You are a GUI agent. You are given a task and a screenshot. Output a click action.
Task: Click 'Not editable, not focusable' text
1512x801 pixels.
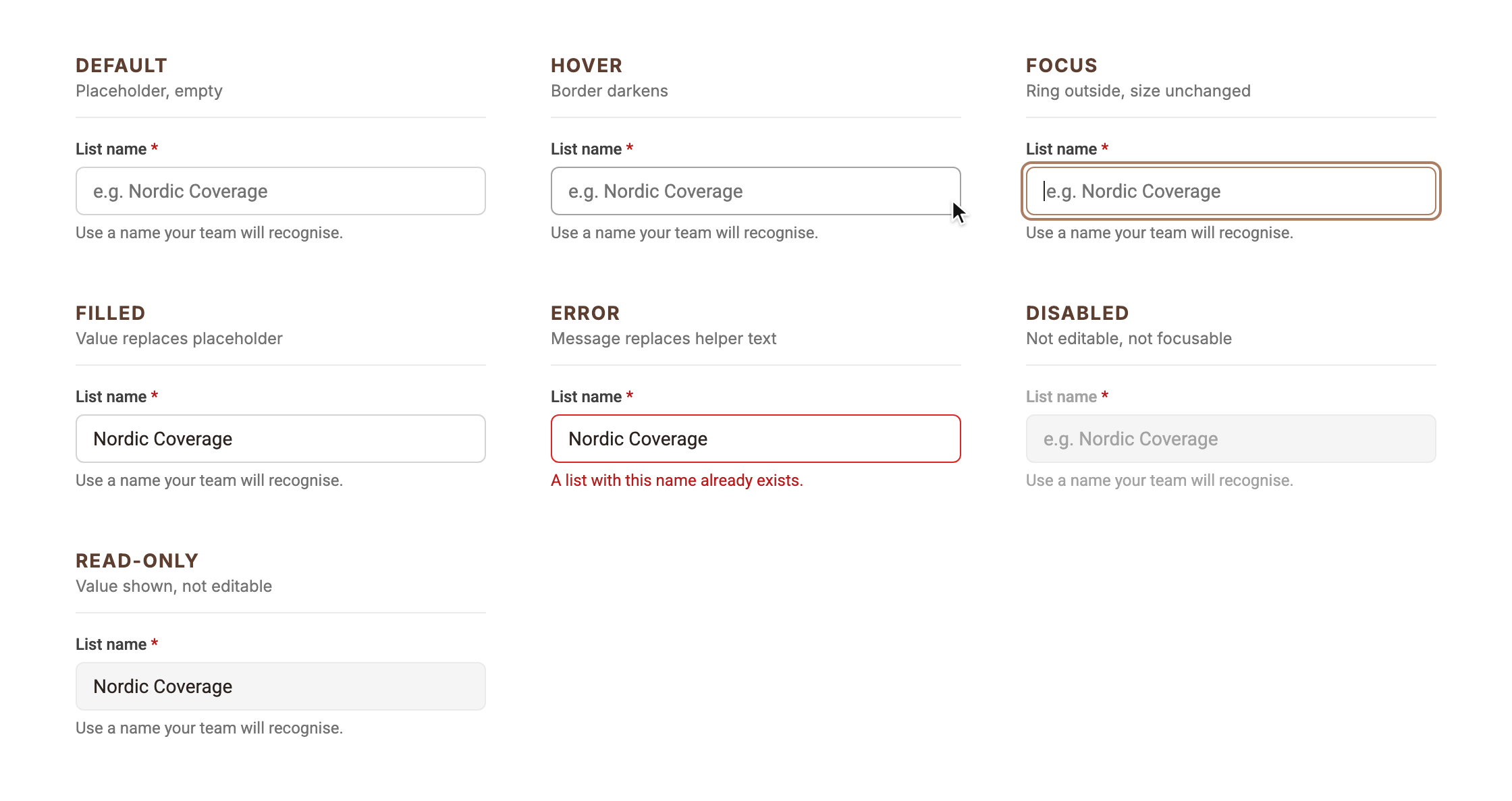(1129, 339)
